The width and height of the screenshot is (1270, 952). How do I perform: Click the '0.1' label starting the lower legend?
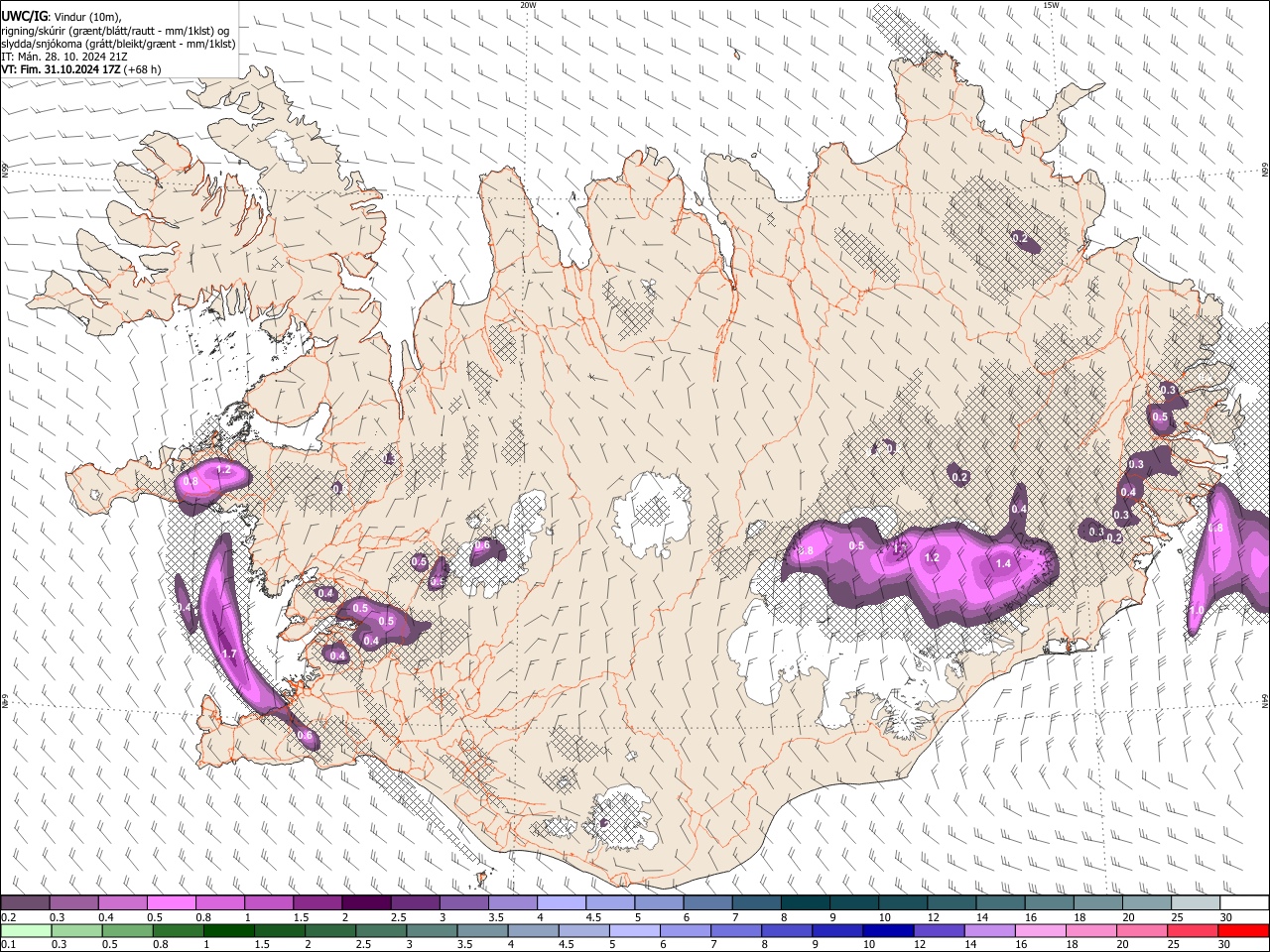[x=9, y=944]
